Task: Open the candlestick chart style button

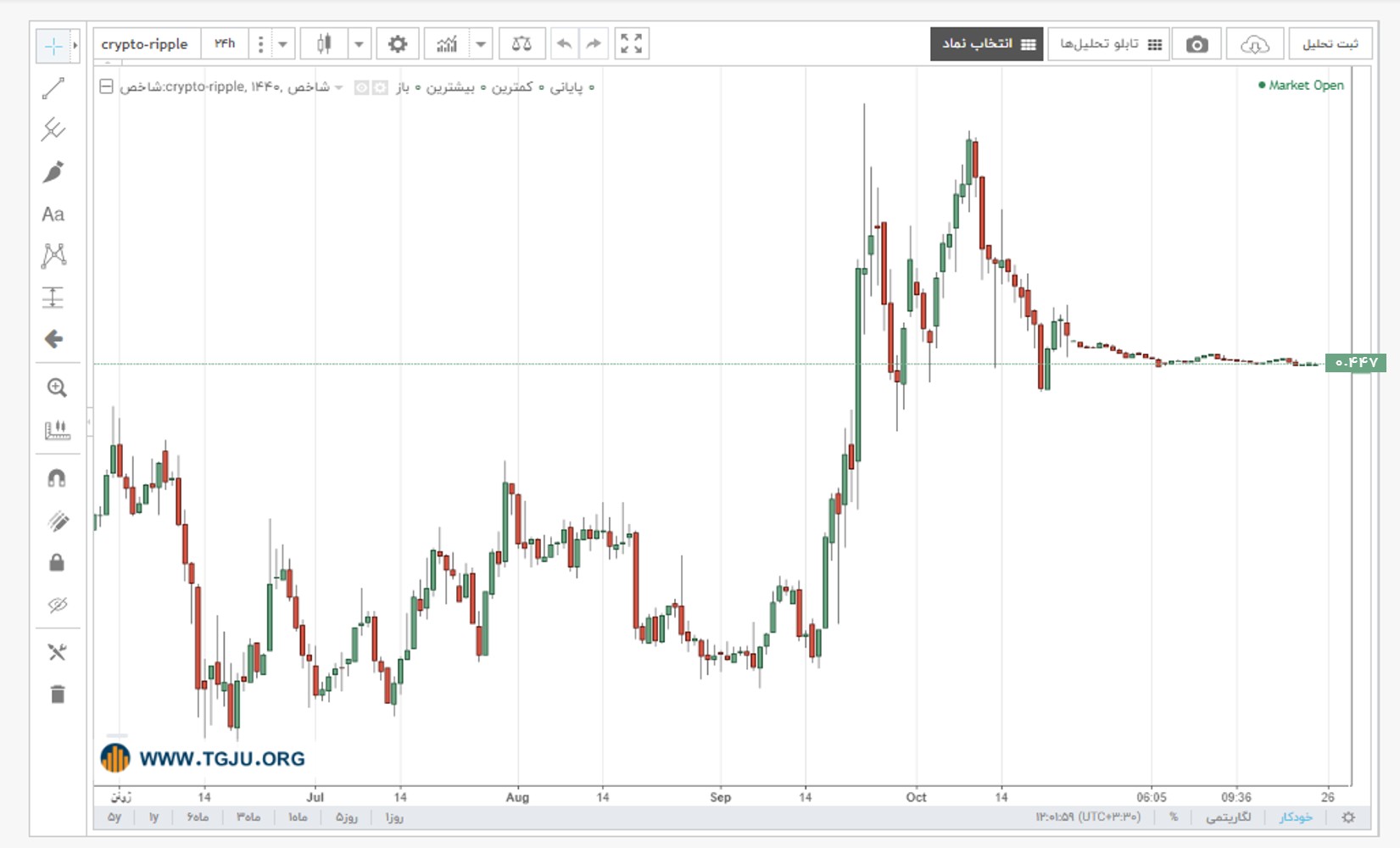Action: click(324, 44)
